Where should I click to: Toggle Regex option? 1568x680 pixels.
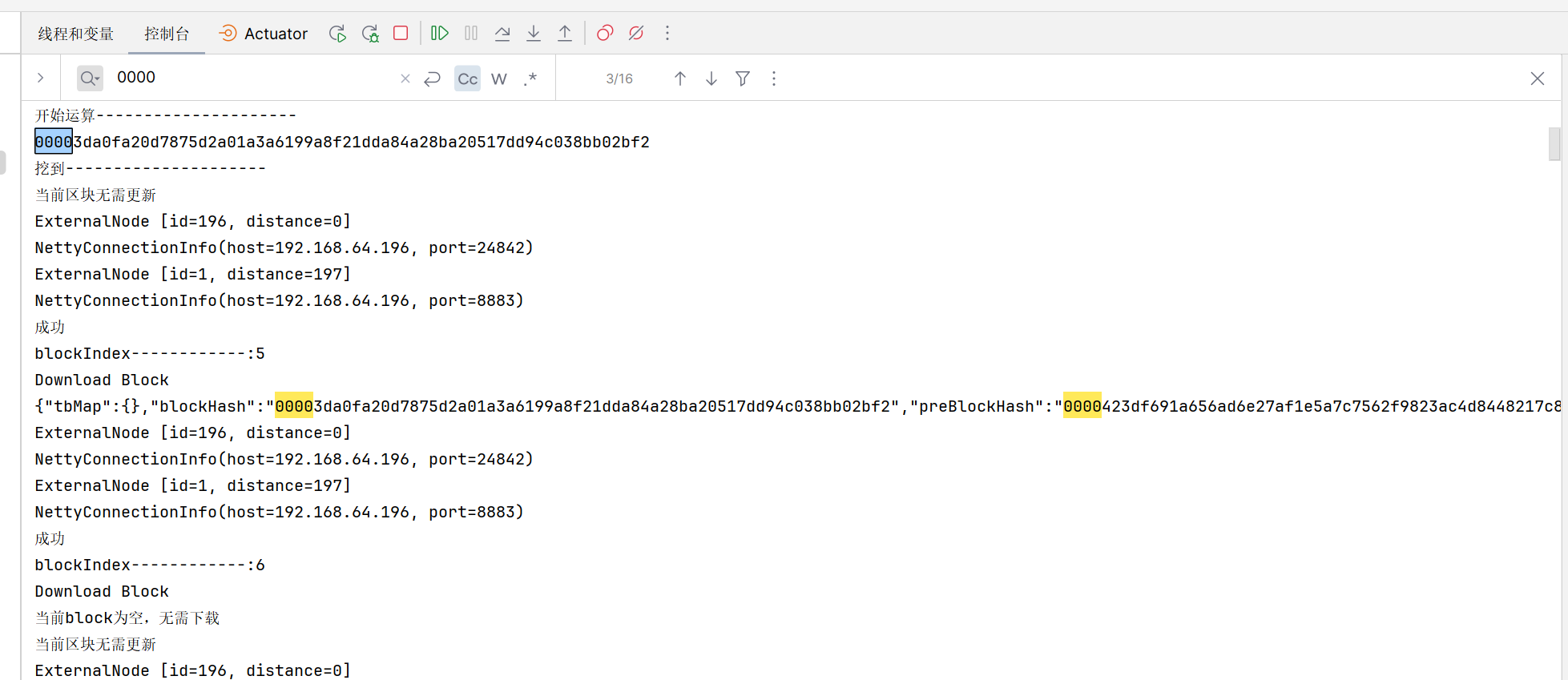[530, 78]
